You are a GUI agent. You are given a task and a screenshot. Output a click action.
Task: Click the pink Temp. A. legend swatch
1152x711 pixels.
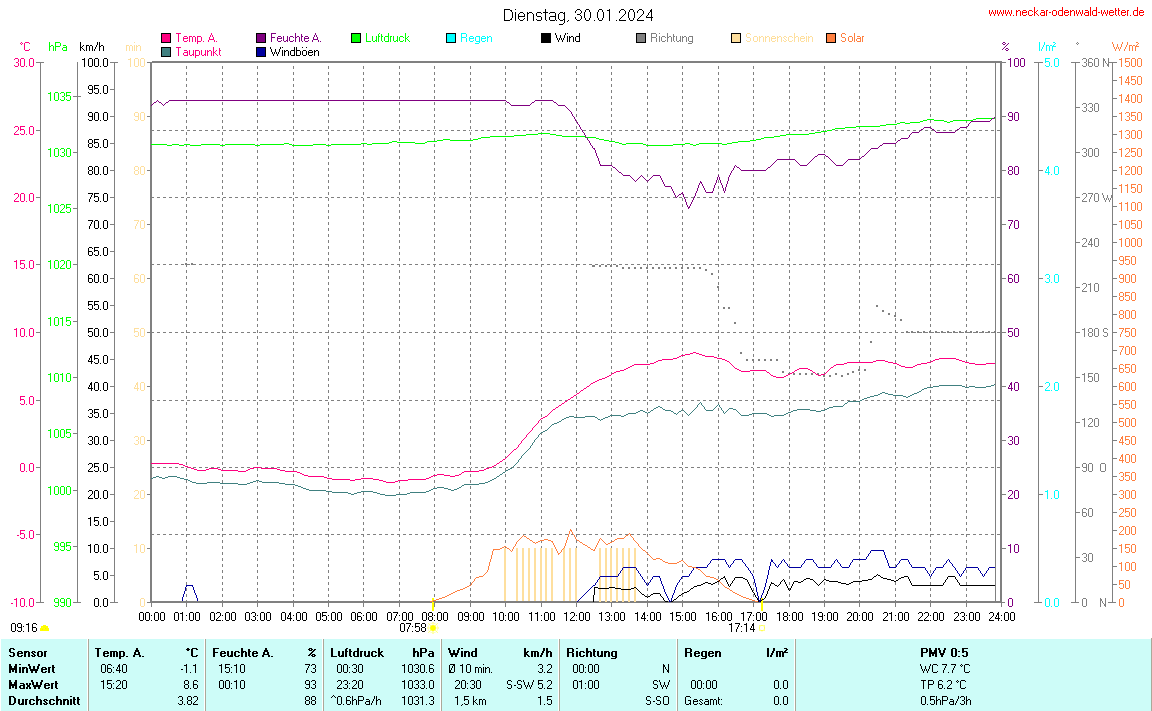(166, 38)
